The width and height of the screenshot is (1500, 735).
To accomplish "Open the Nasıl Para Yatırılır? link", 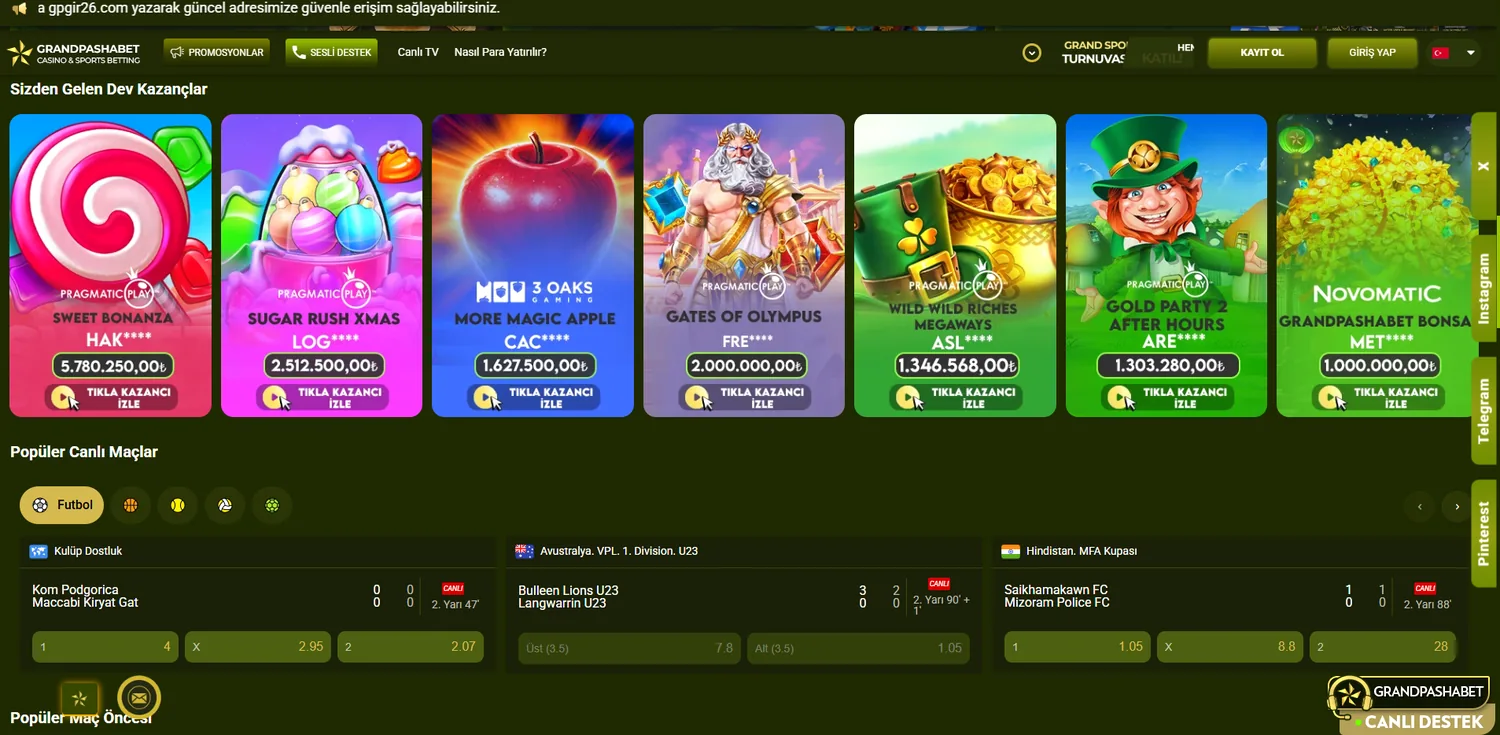I will [500, 52].
